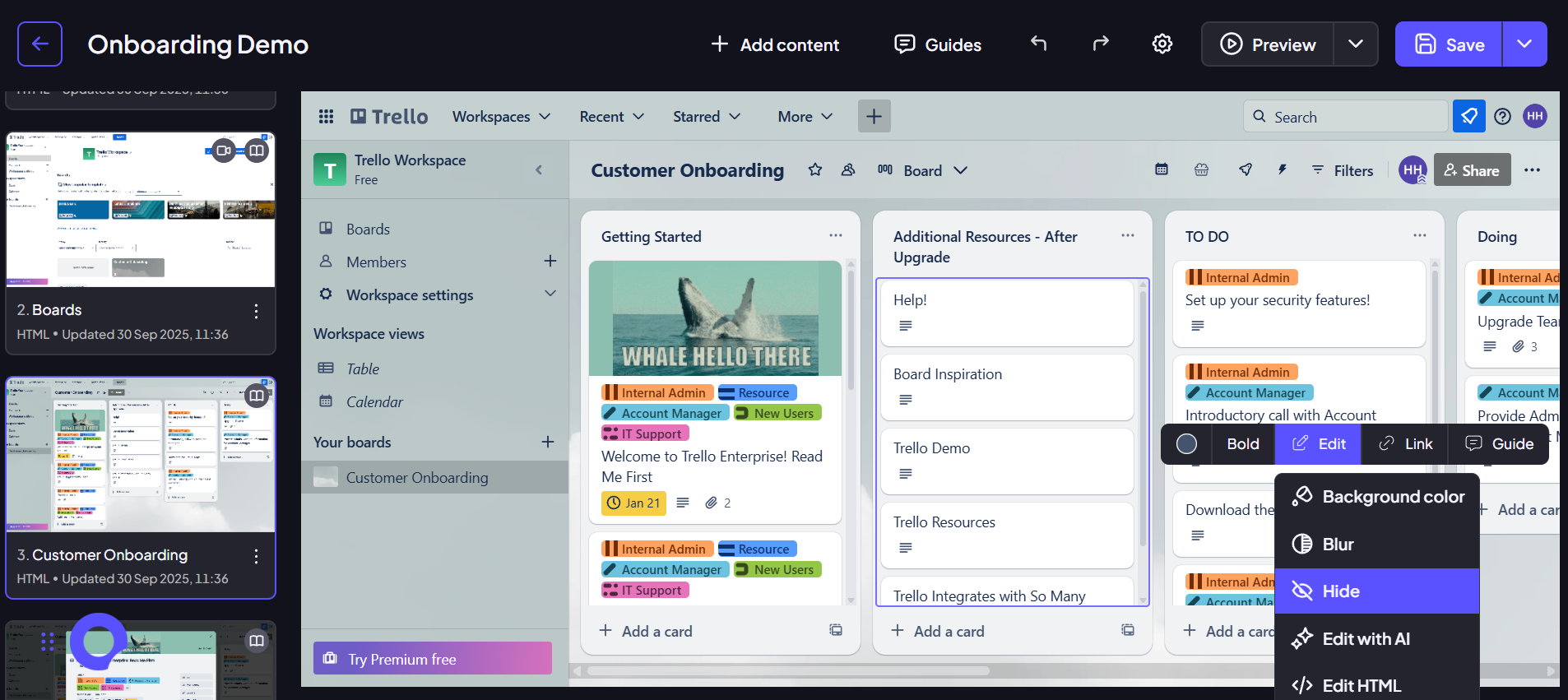Expand the More menu in Trello
This screenshot has height=700, width=1568.
[x=805, y=117]
